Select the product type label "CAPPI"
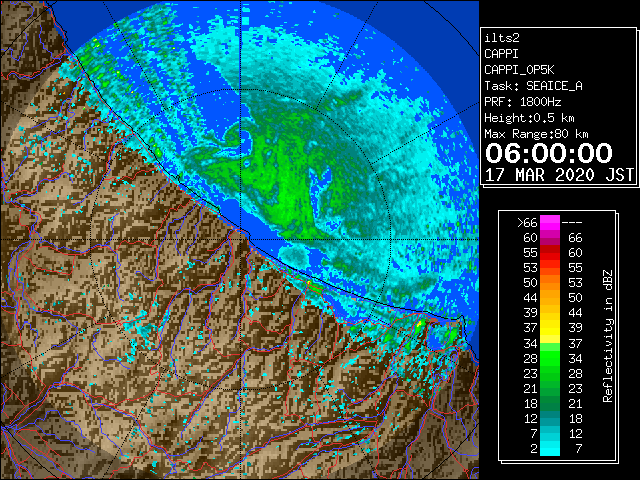This screenshot has height=480, width=640. point(501,54)
